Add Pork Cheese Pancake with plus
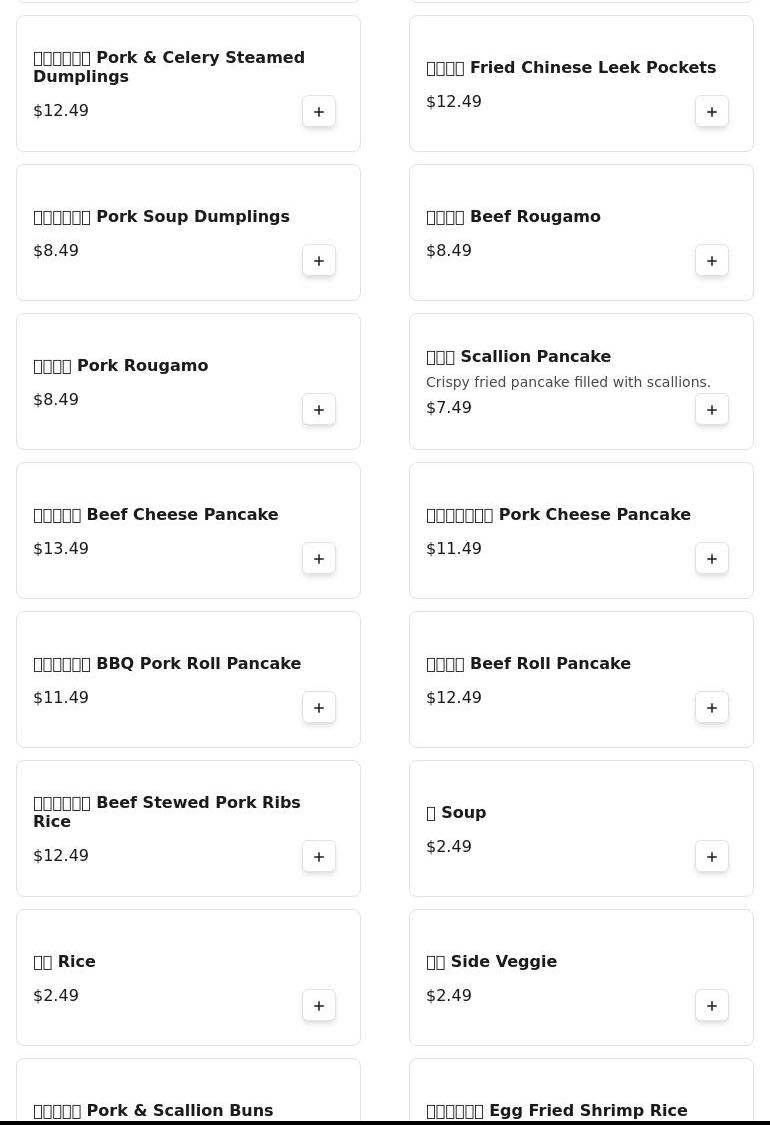 (x=712, y=558)
